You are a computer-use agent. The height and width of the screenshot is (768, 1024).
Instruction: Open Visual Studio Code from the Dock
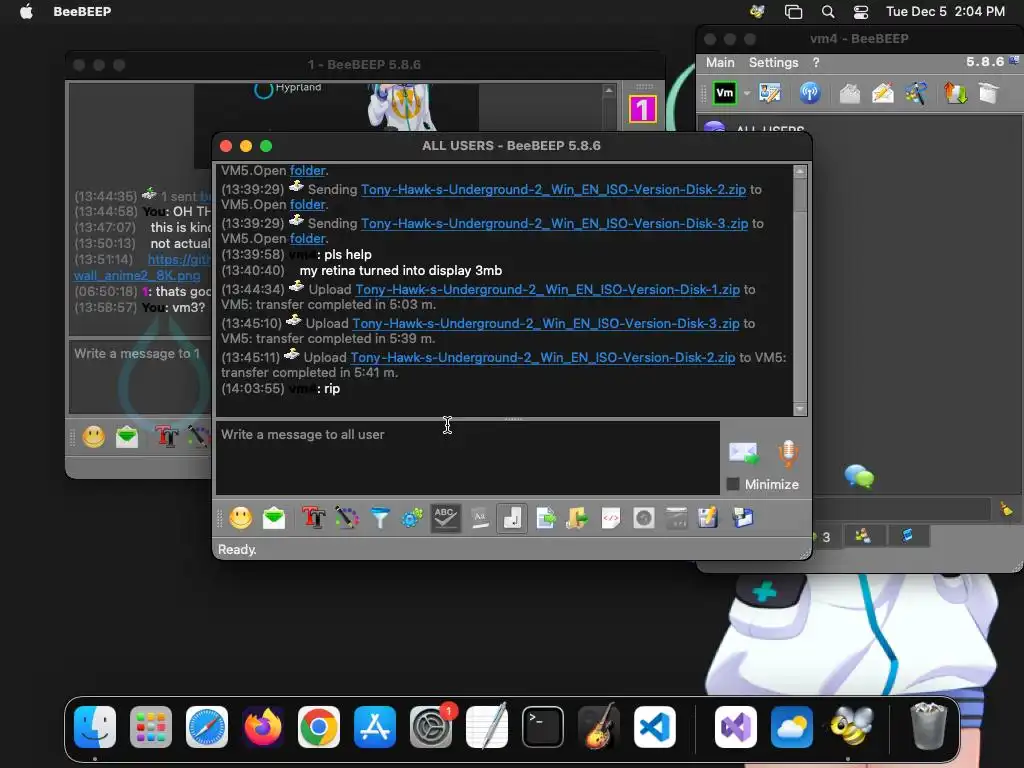pos(654,727)
